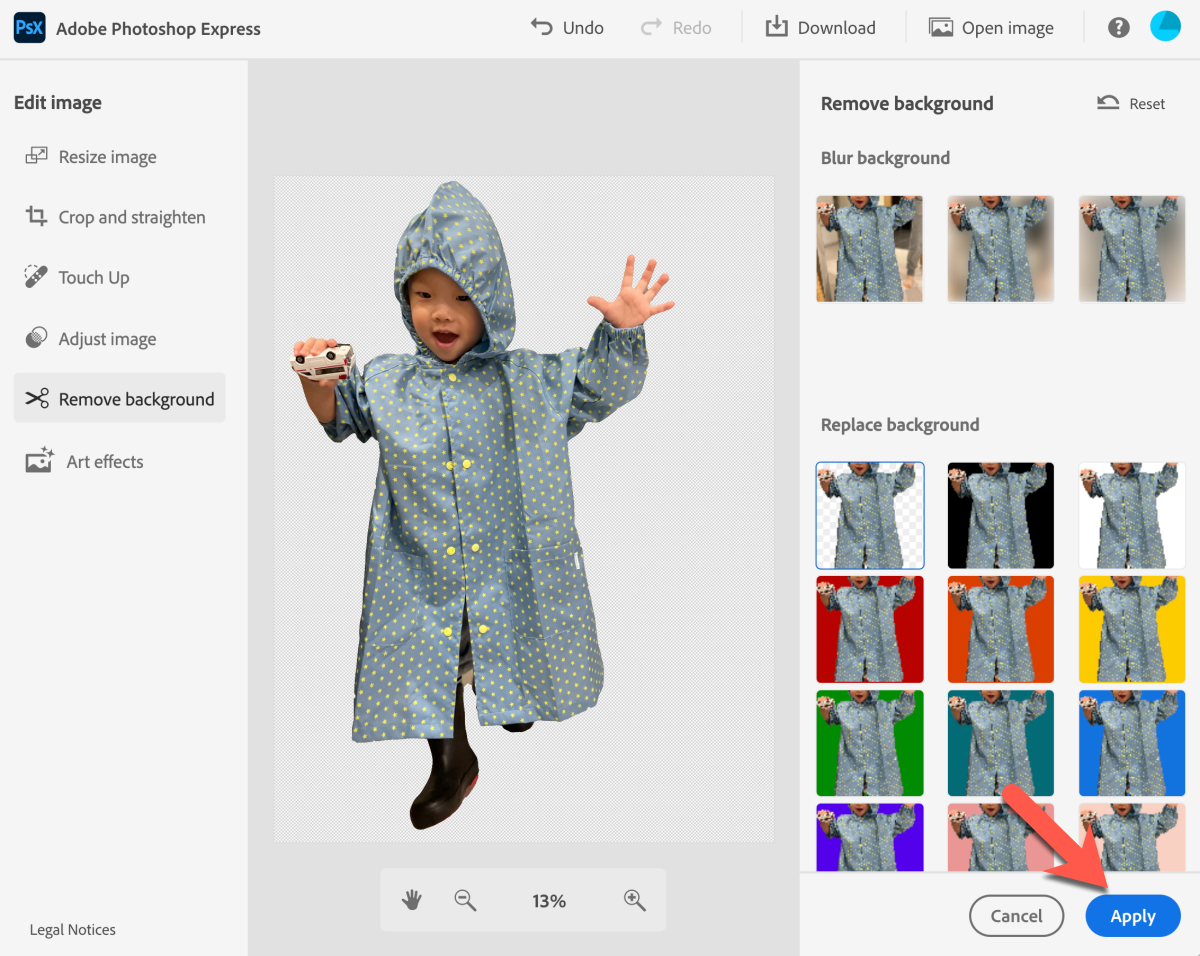
Task: Click the Cancel button
Action: click(x=1016, y=916)
